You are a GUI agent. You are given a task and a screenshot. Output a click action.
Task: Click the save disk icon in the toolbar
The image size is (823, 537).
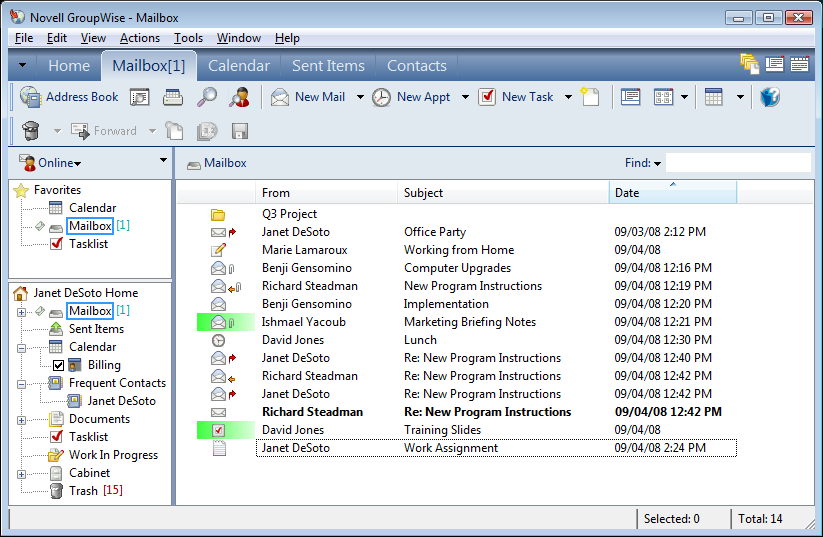pos(240,131)
